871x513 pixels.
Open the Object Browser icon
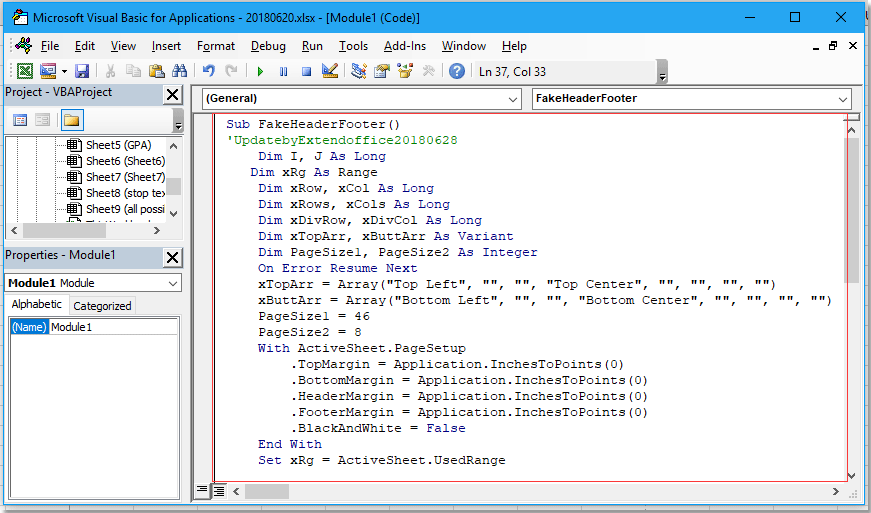[x=405, y=71]
